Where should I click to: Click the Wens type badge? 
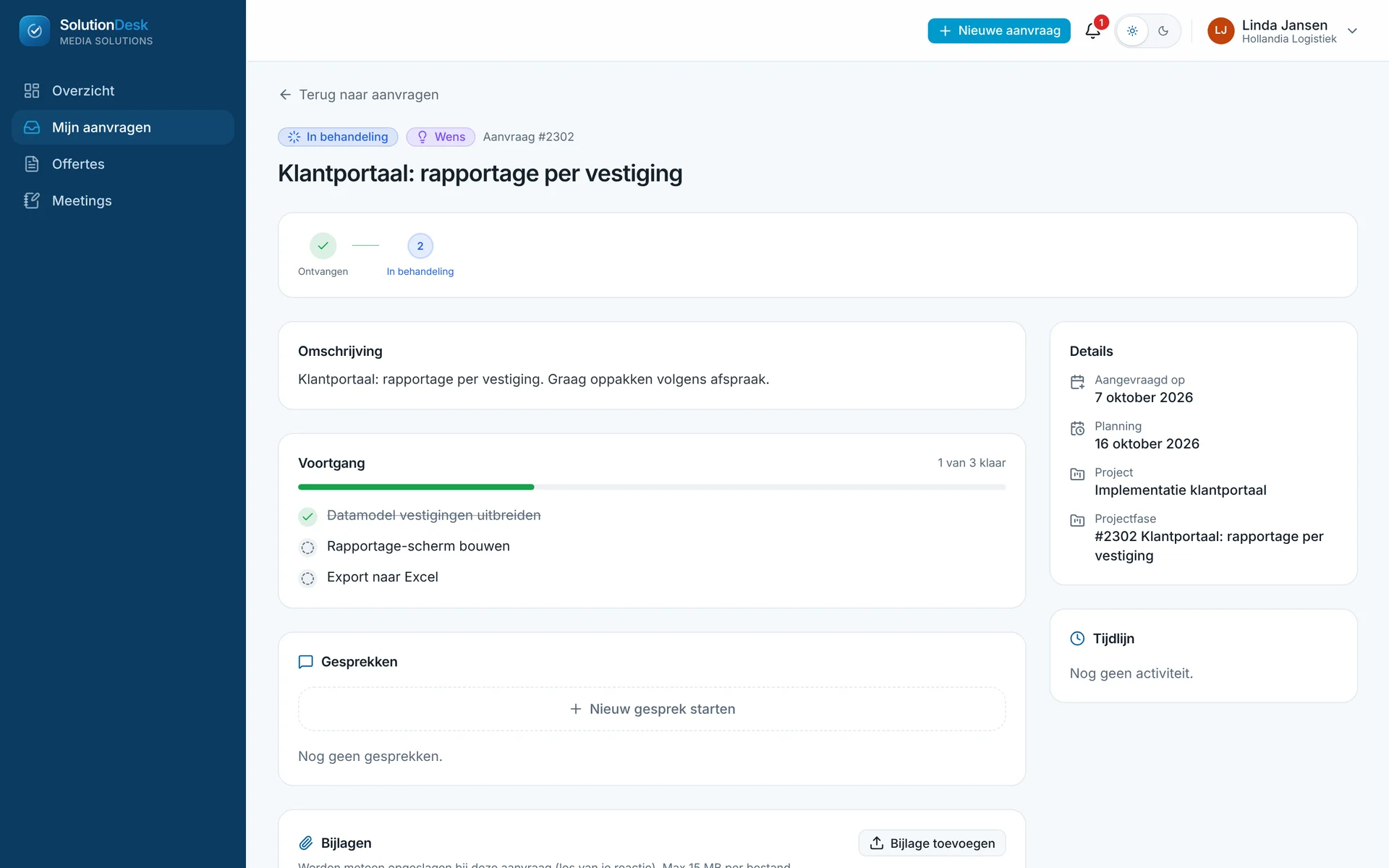(x=441, y=137)
